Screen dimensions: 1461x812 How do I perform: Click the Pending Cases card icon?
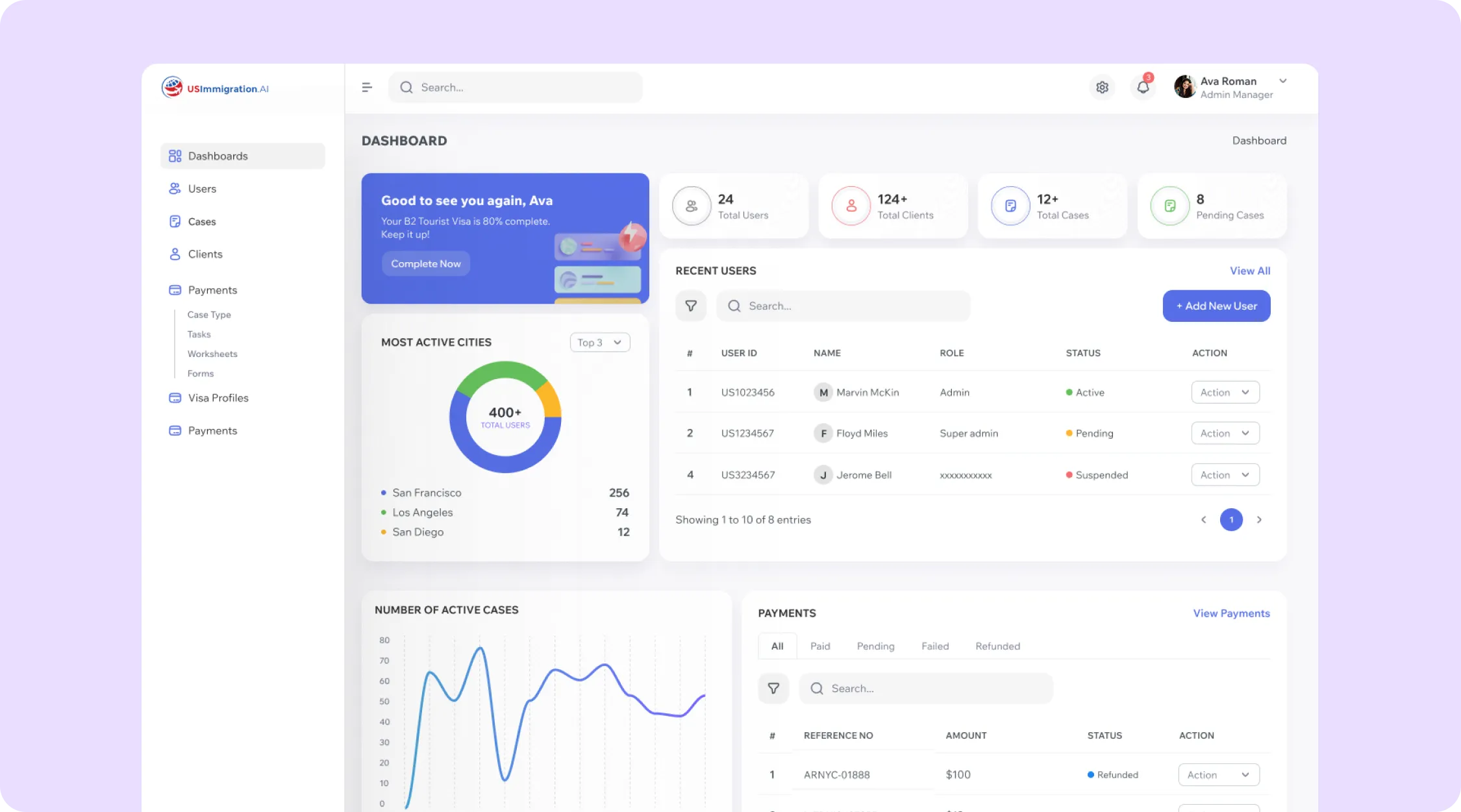pyautogui.click(x=1169, y=206)
